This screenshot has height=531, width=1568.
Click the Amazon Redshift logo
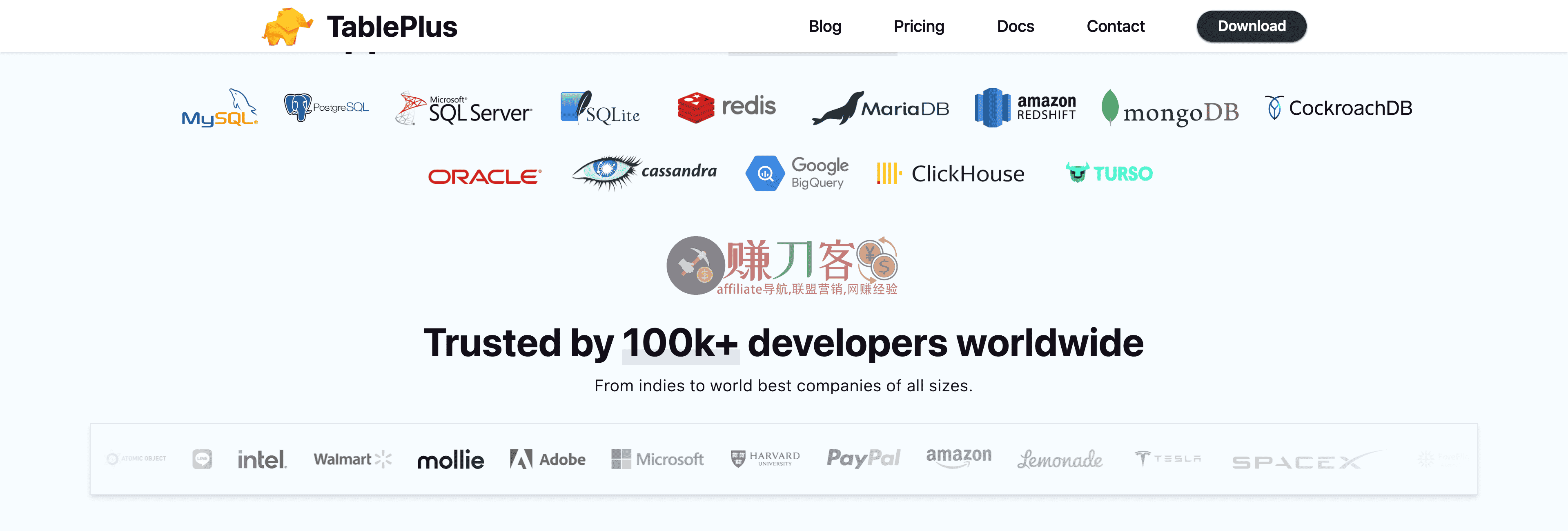pyautogui.click(x=1025, y=107)
